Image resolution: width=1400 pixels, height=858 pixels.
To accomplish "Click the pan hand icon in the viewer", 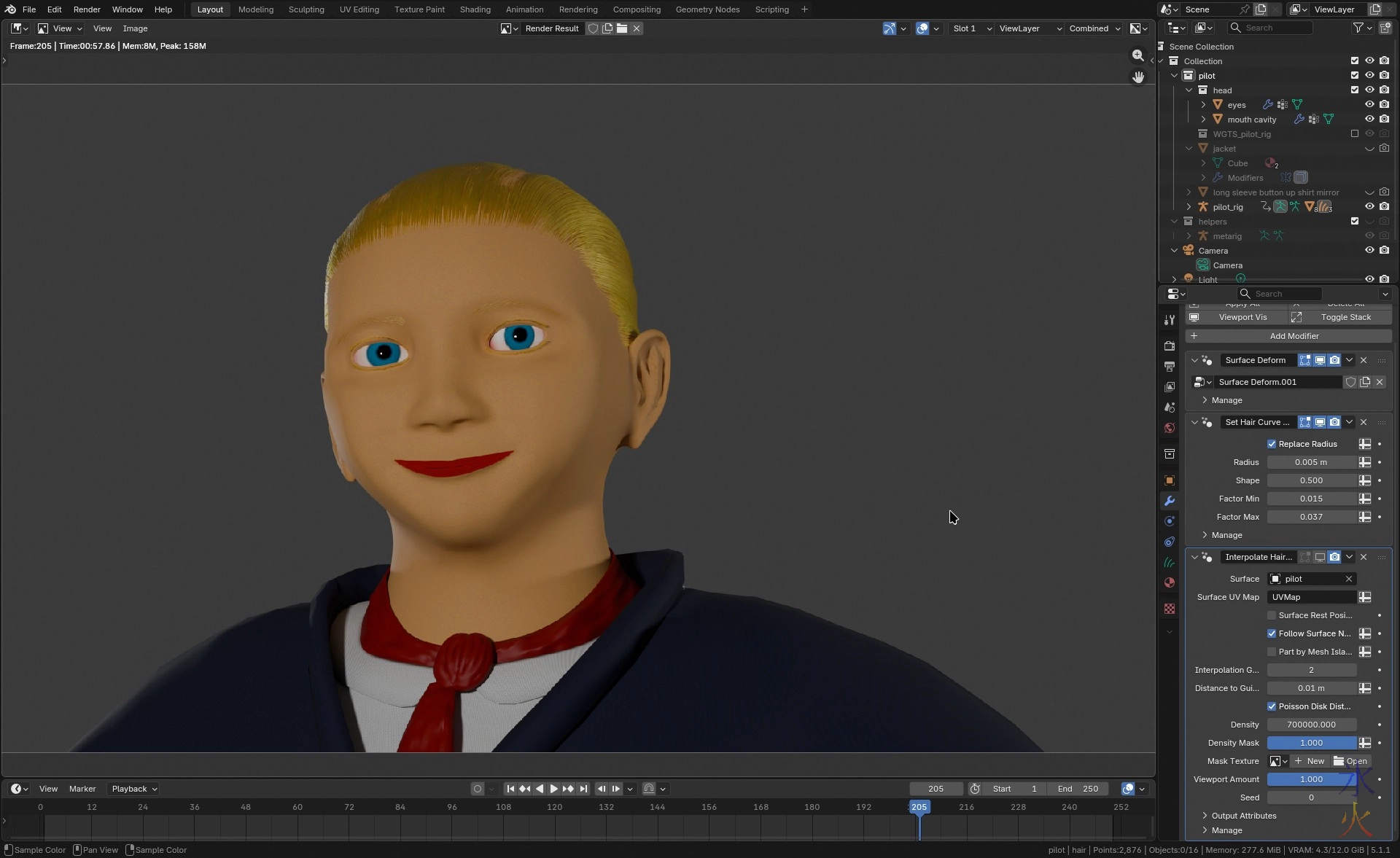I will click(1137, 77).
